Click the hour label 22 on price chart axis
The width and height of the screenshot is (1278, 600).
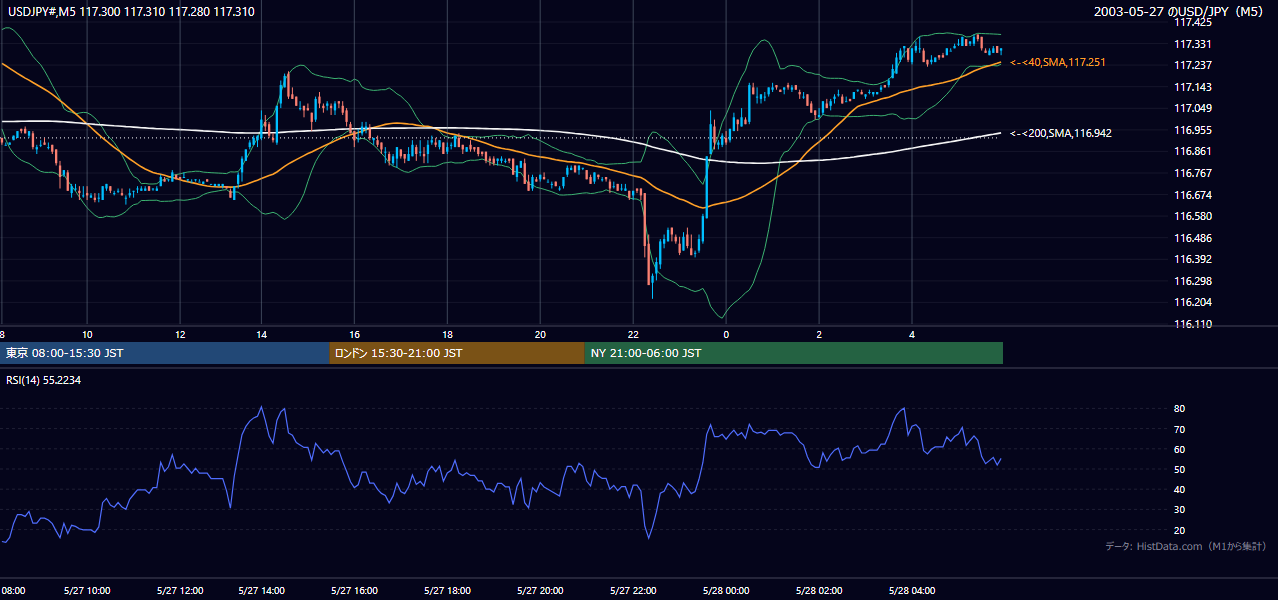pos(634,334)
